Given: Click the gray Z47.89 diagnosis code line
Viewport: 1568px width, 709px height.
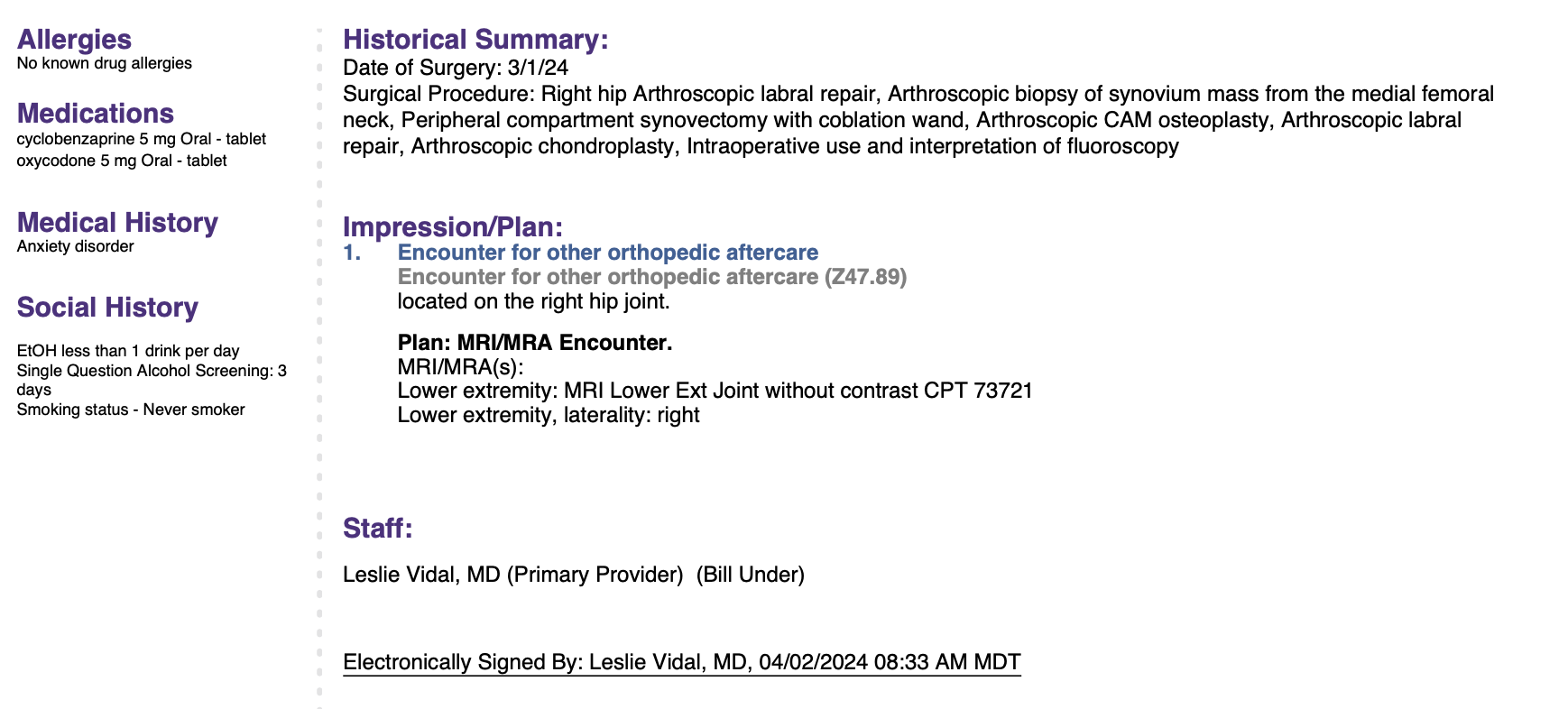Looking at the screenshot, I should pos(652,277).
